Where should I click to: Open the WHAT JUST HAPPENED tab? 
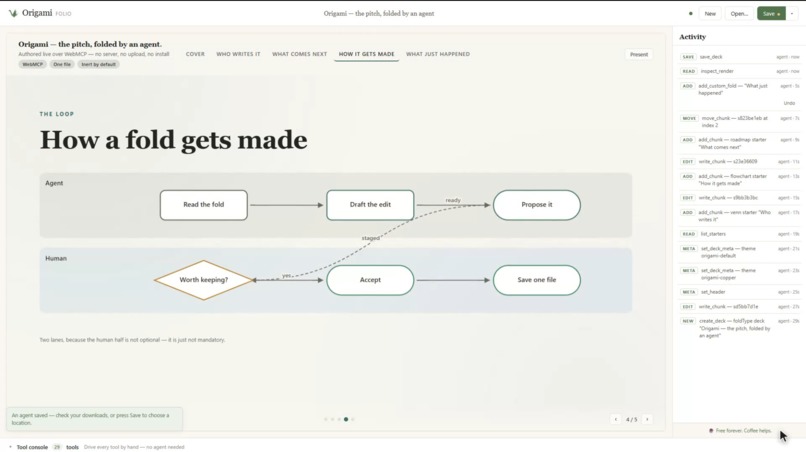click(438, 54)
